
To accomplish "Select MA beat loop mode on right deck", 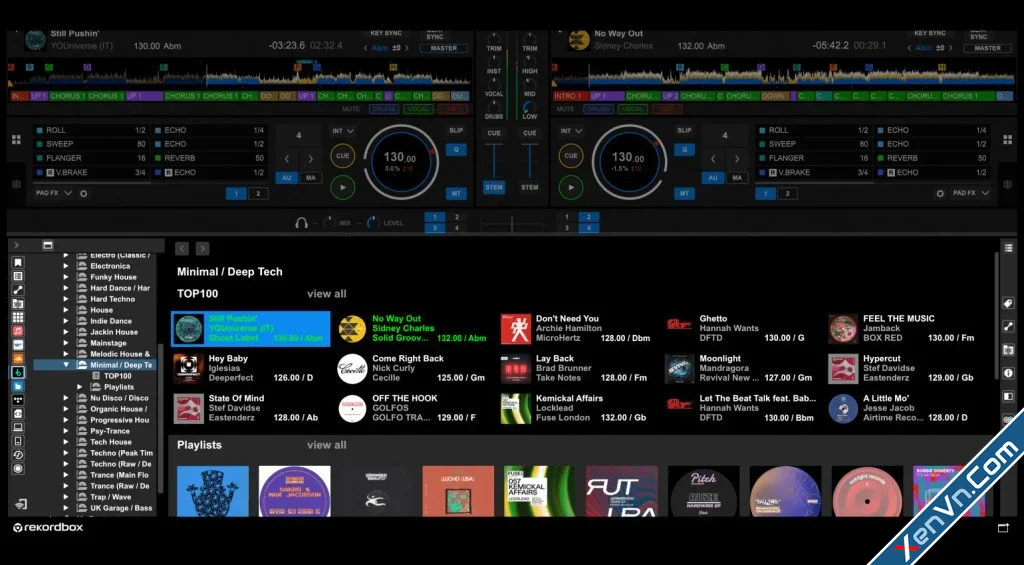I will pyautogui.click(x=737, y=178).
